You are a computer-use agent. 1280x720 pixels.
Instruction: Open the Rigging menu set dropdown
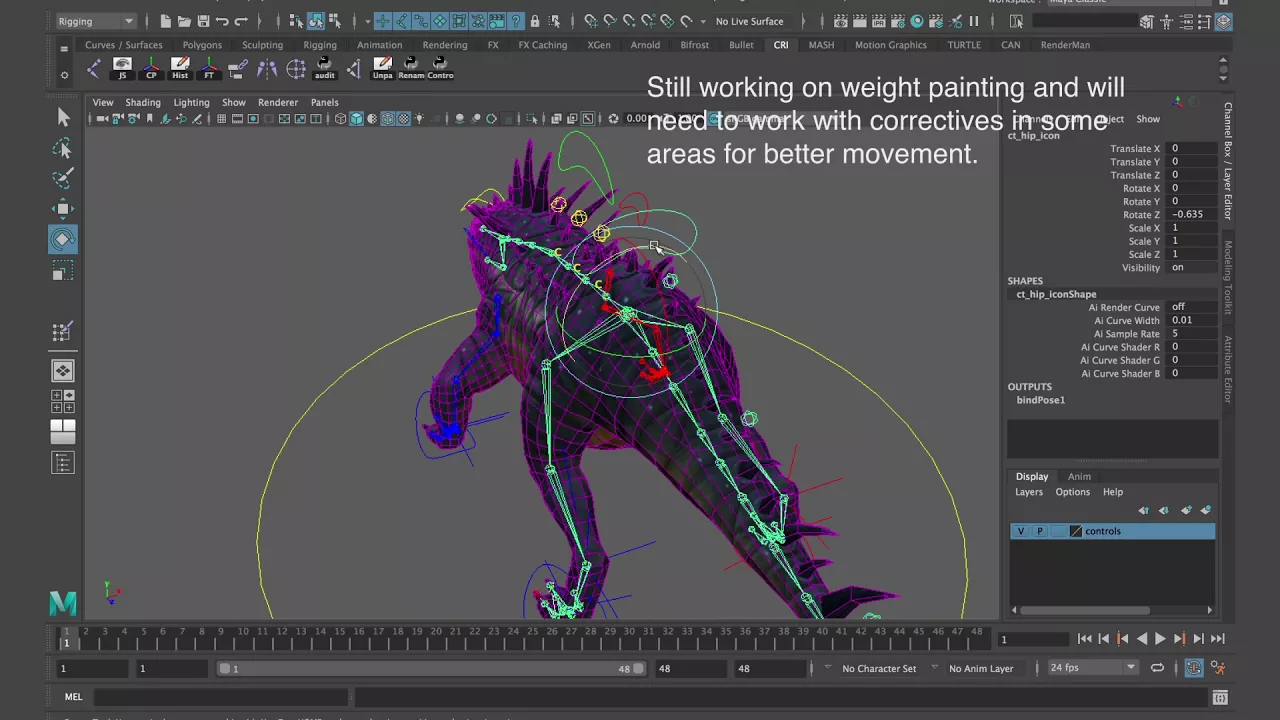(96, 21)
